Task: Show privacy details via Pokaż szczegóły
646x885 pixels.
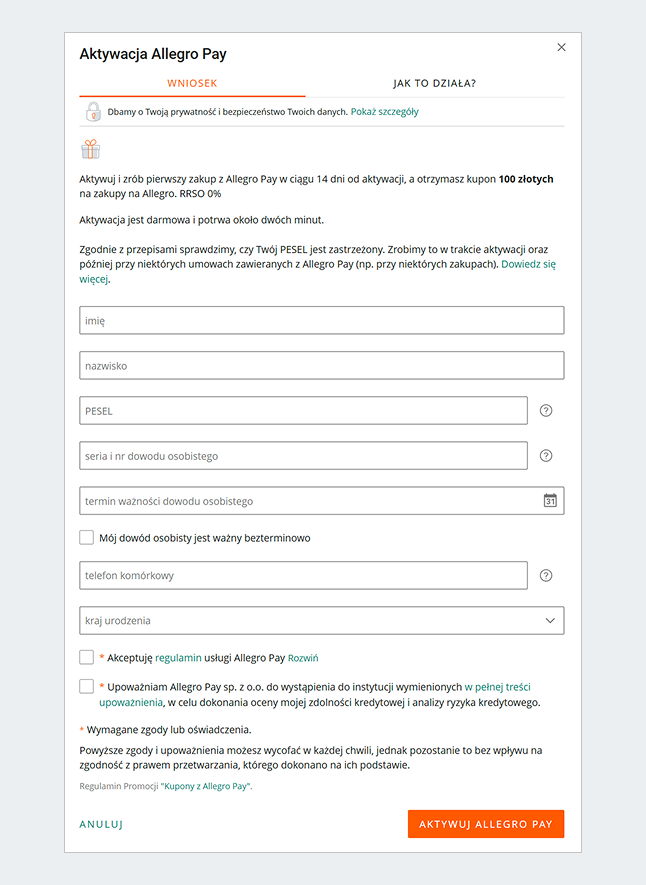Action: 385,112
